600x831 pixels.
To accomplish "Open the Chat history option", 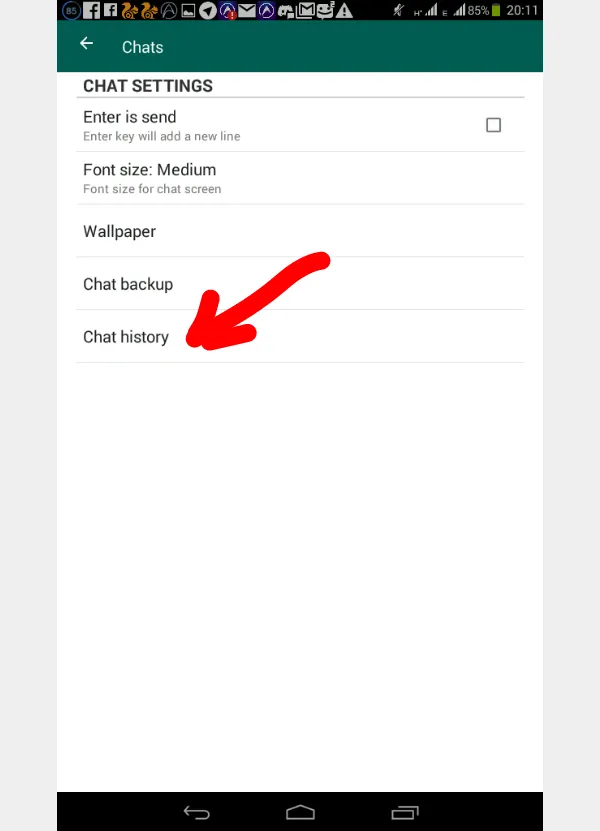I will (300, 337).
